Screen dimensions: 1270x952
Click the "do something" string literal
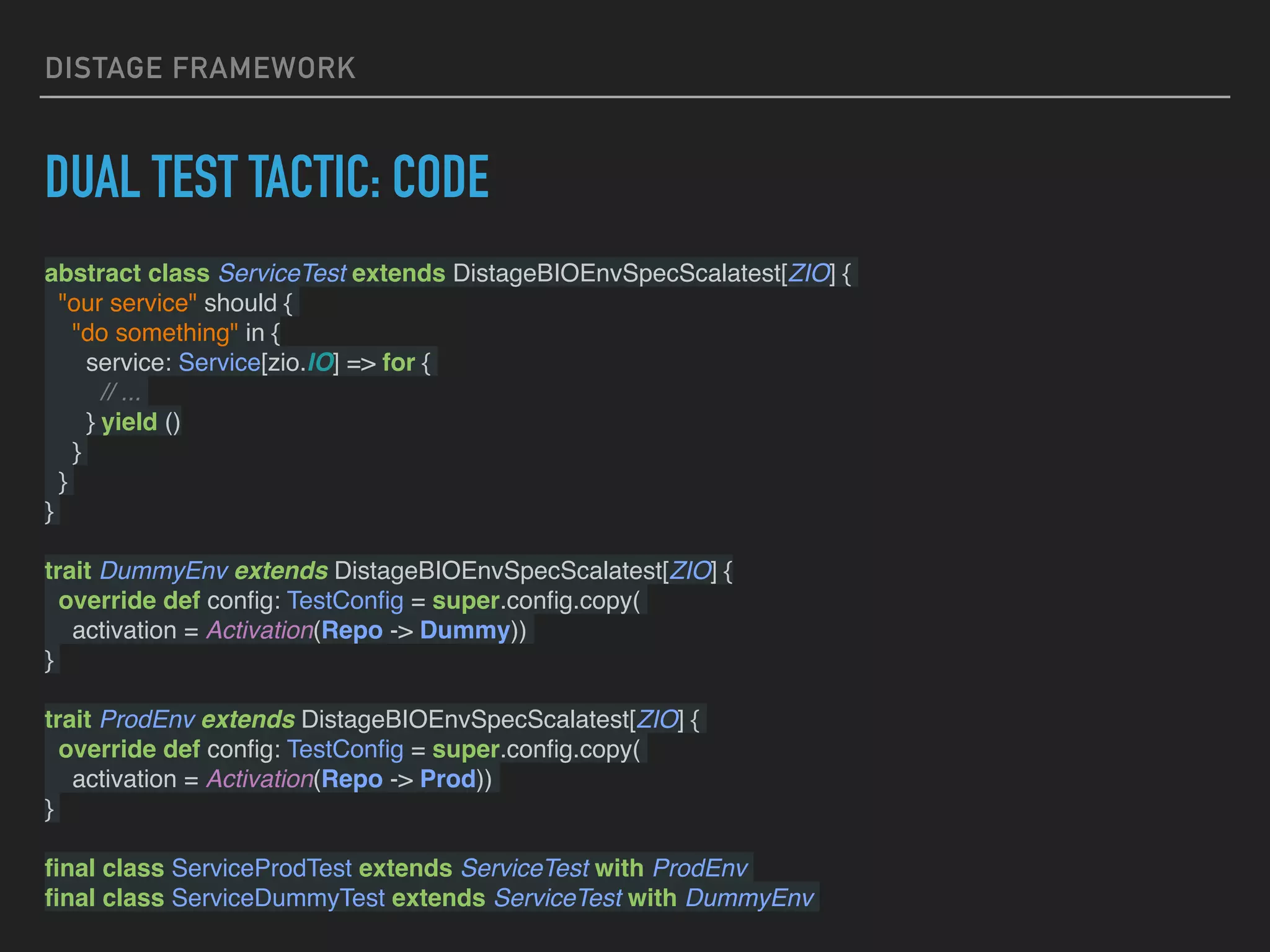coord(154,333)
